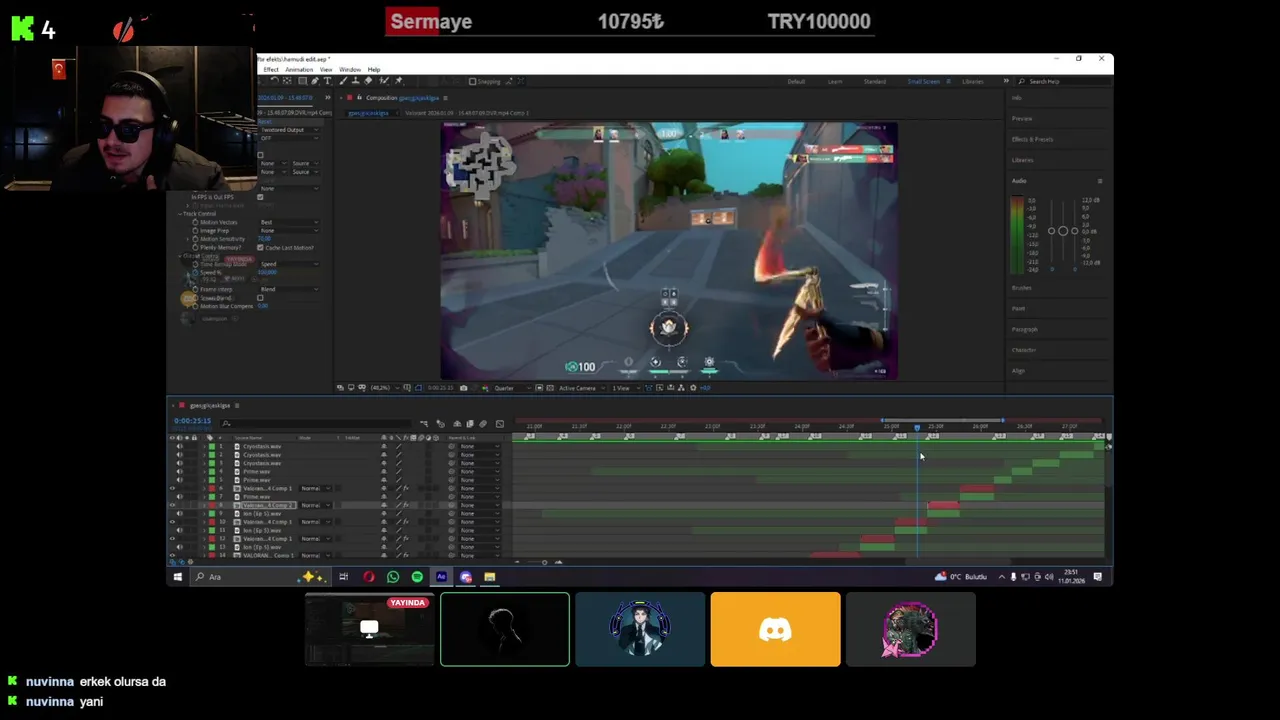Open the Time Remap Mode 'Speed' dropdown
The image size is (1280, 720).
point(289,264)
